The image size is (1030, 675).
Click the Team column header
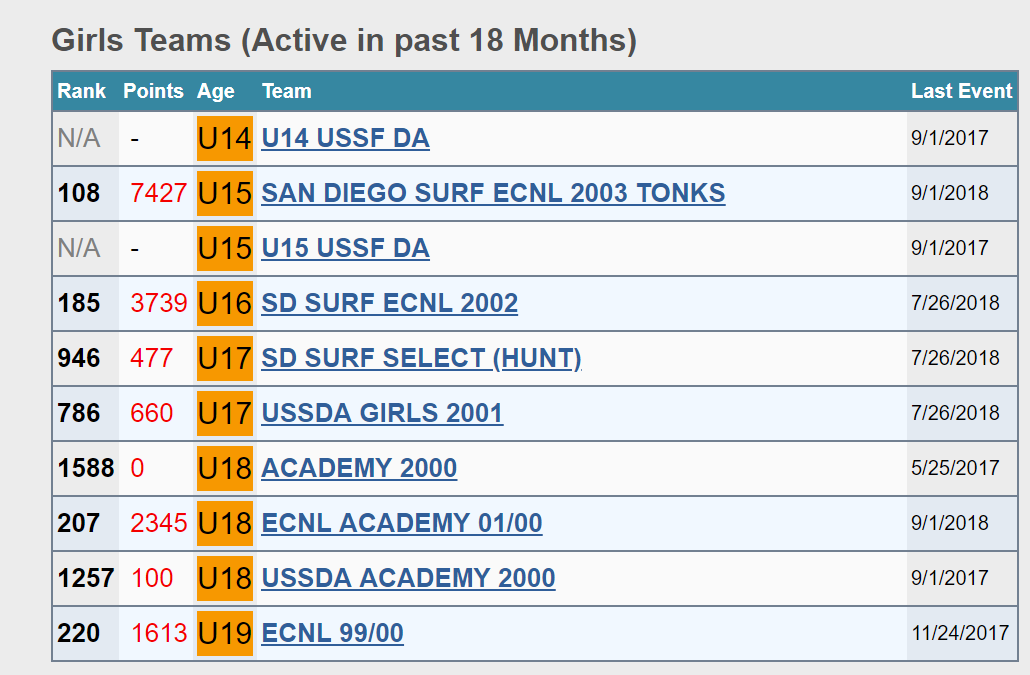click(x=287, y=91)
